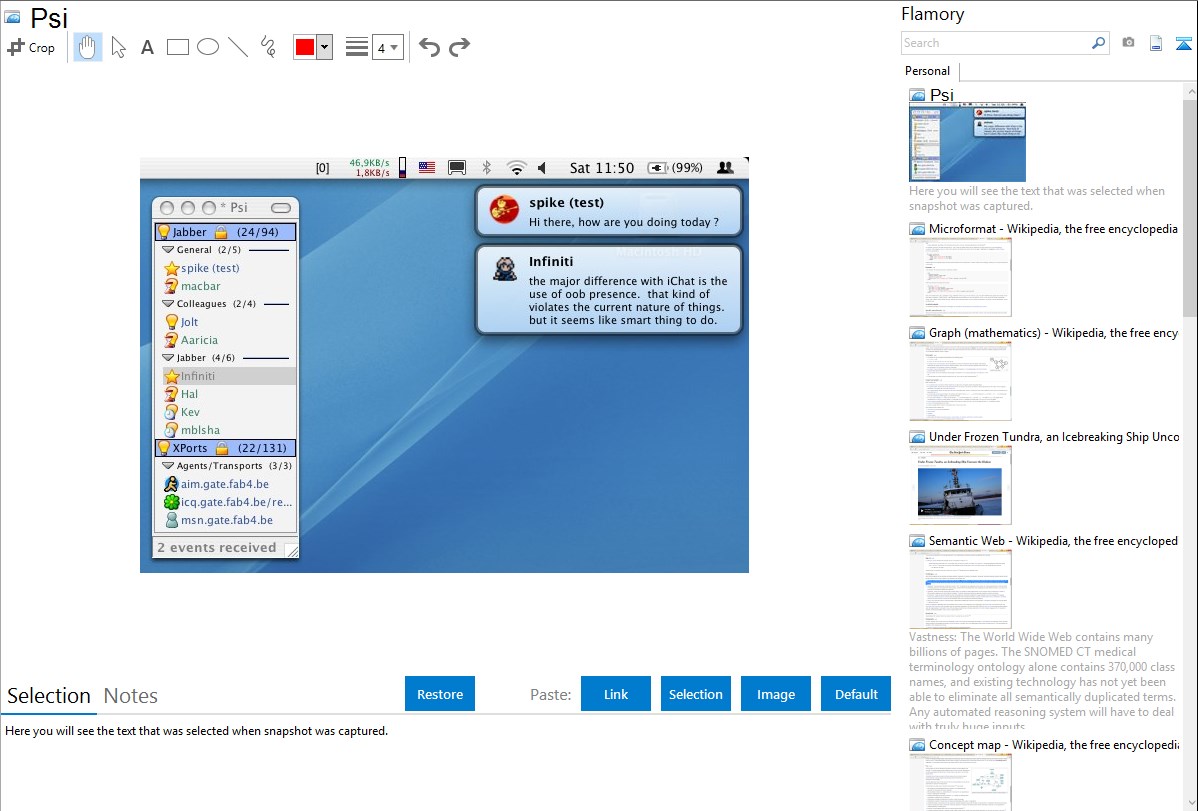The width and height of the screenshot is (1198, 811).
Task: Collapse the Jabber (4/6) contact group
Action: (168, 358)
